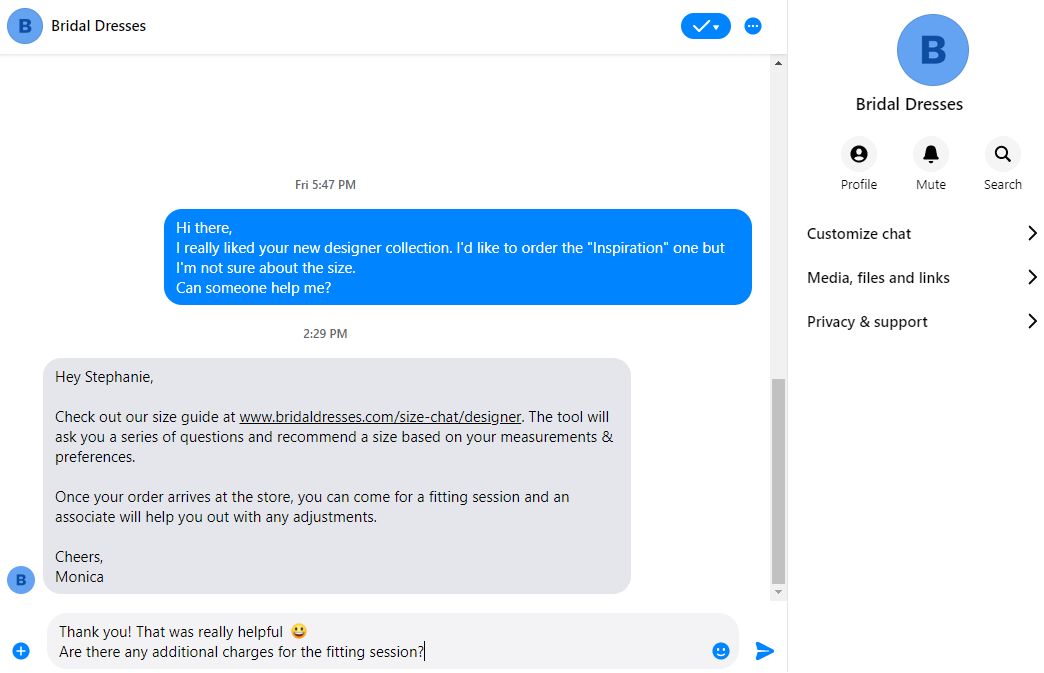This screenshot has height=673, width=1044.
Task: Click Bridal Dresses name in chat header
Action: [99, 26]
